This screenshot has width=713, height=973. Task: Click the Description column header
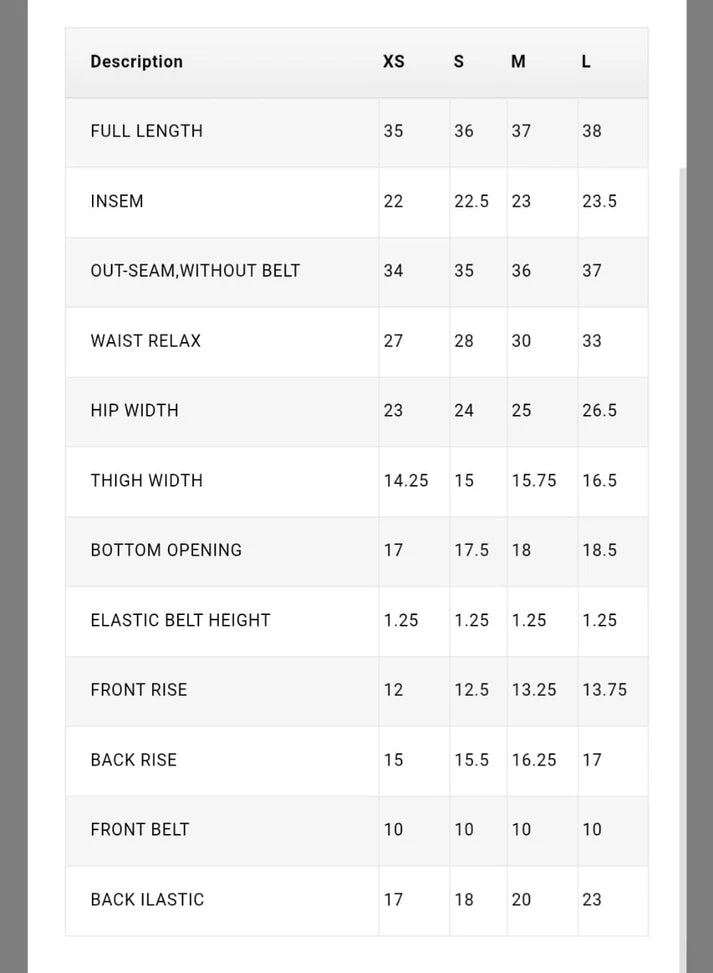click(137, 61)
